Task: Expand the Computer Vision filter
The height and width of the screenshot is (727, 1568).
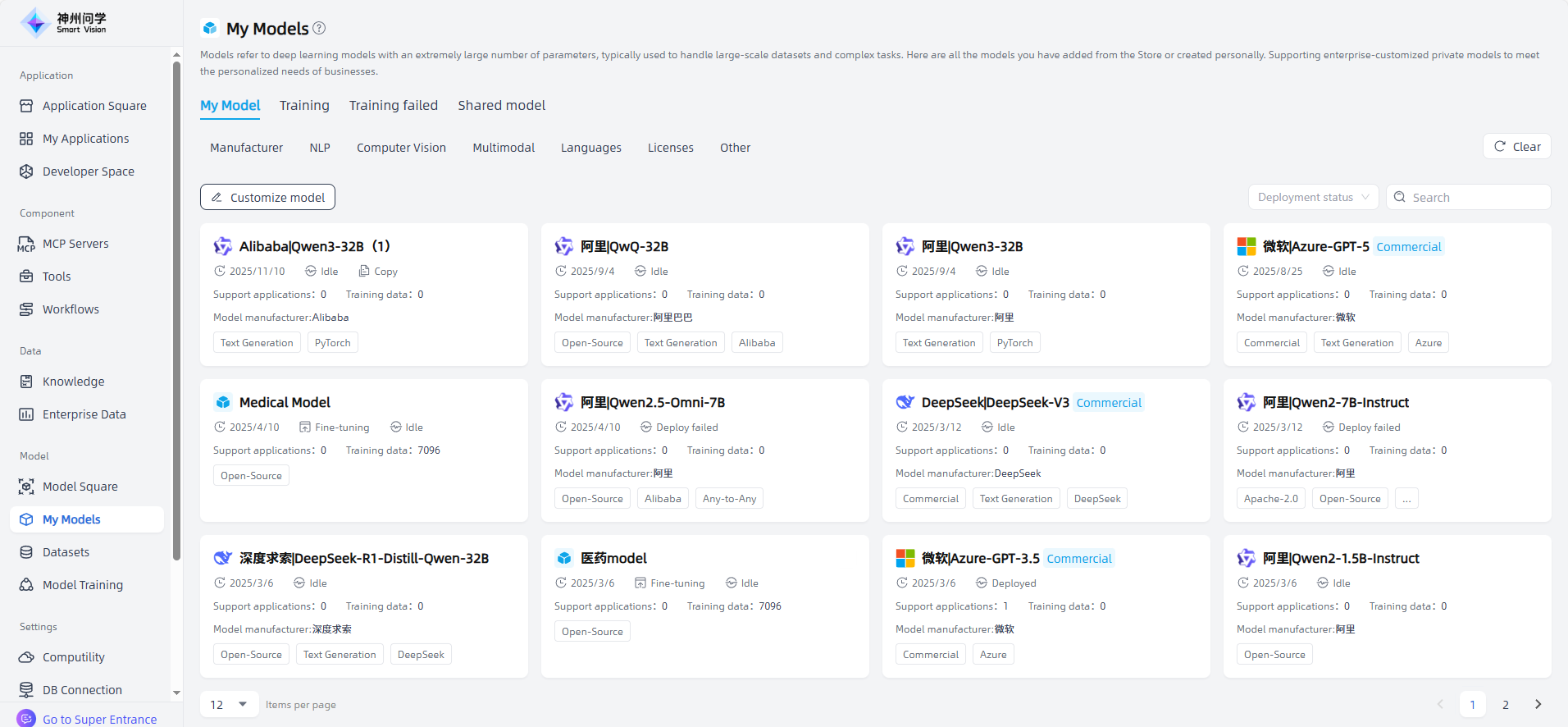Action: 401,148
